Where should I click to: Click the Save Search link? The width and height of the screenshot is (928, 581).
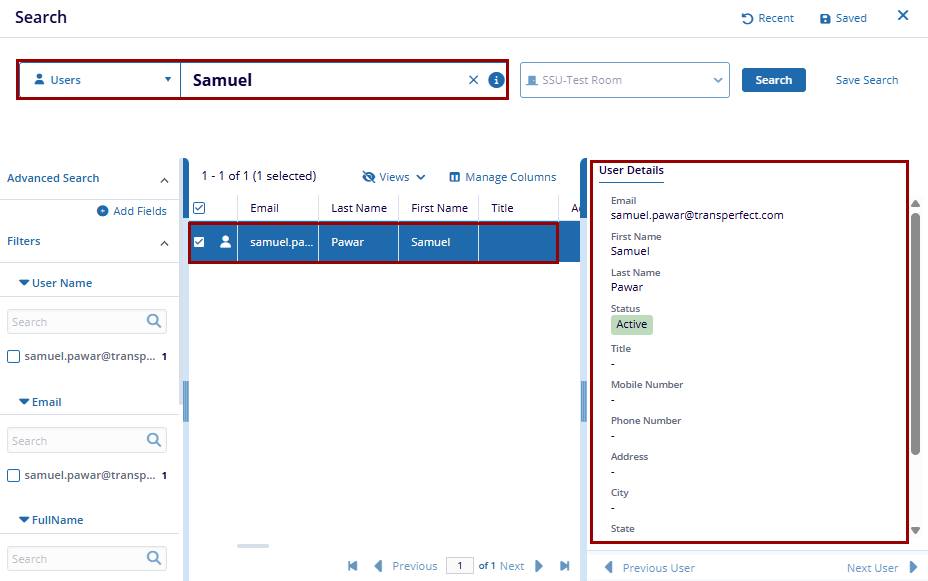click(x=866, y=80)
